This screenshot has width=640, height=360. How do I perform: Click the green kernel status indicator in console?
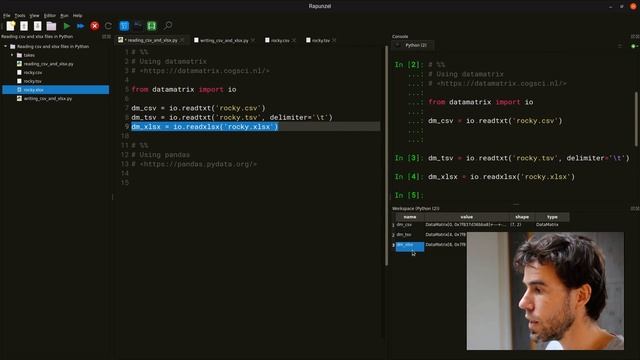(633, 46)
